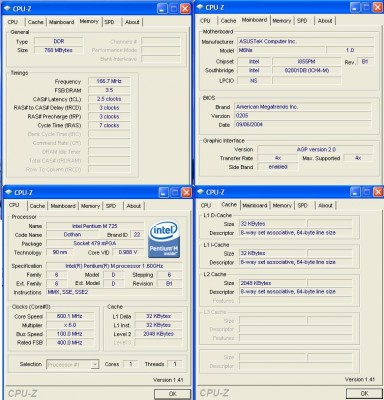Screen dimensions: 384x400
Task: Minimize the Memory tab CPU-Z window
Action: click(162, 9)
